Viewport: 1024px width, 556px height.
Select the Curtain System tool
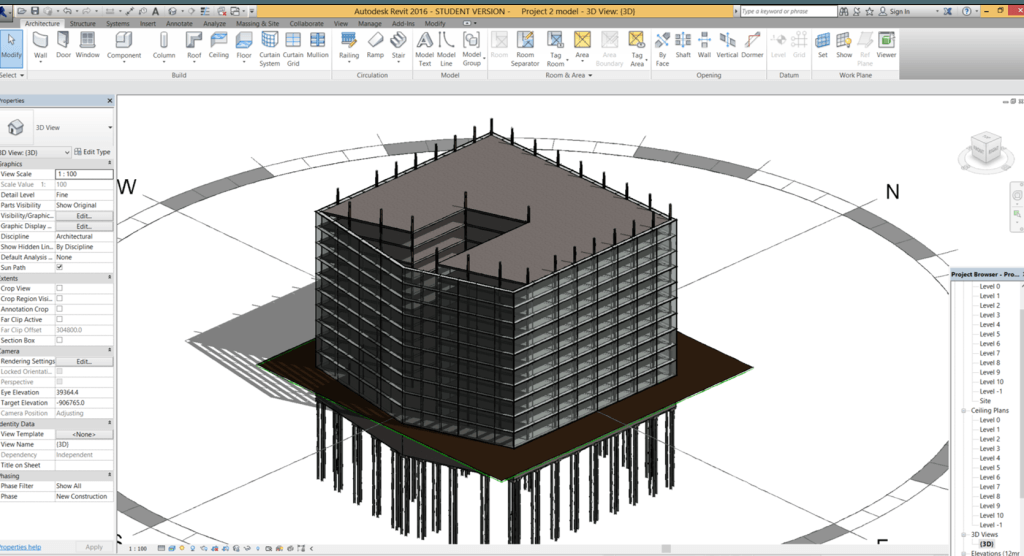[269, 49]
